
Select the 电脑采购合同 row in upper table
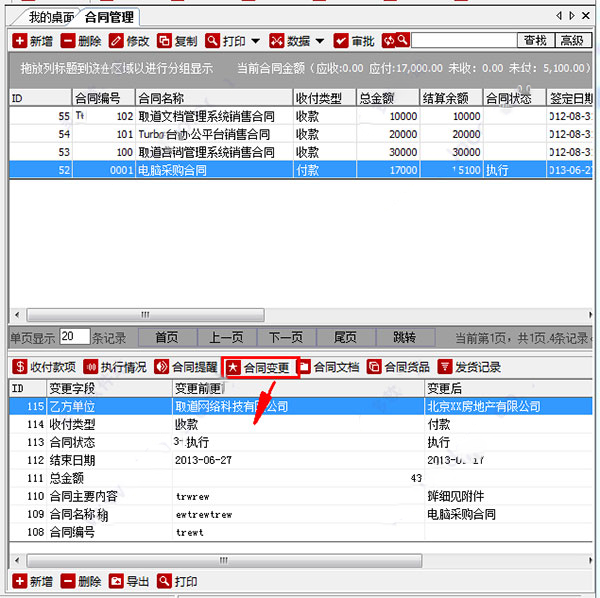pos(301,170)
